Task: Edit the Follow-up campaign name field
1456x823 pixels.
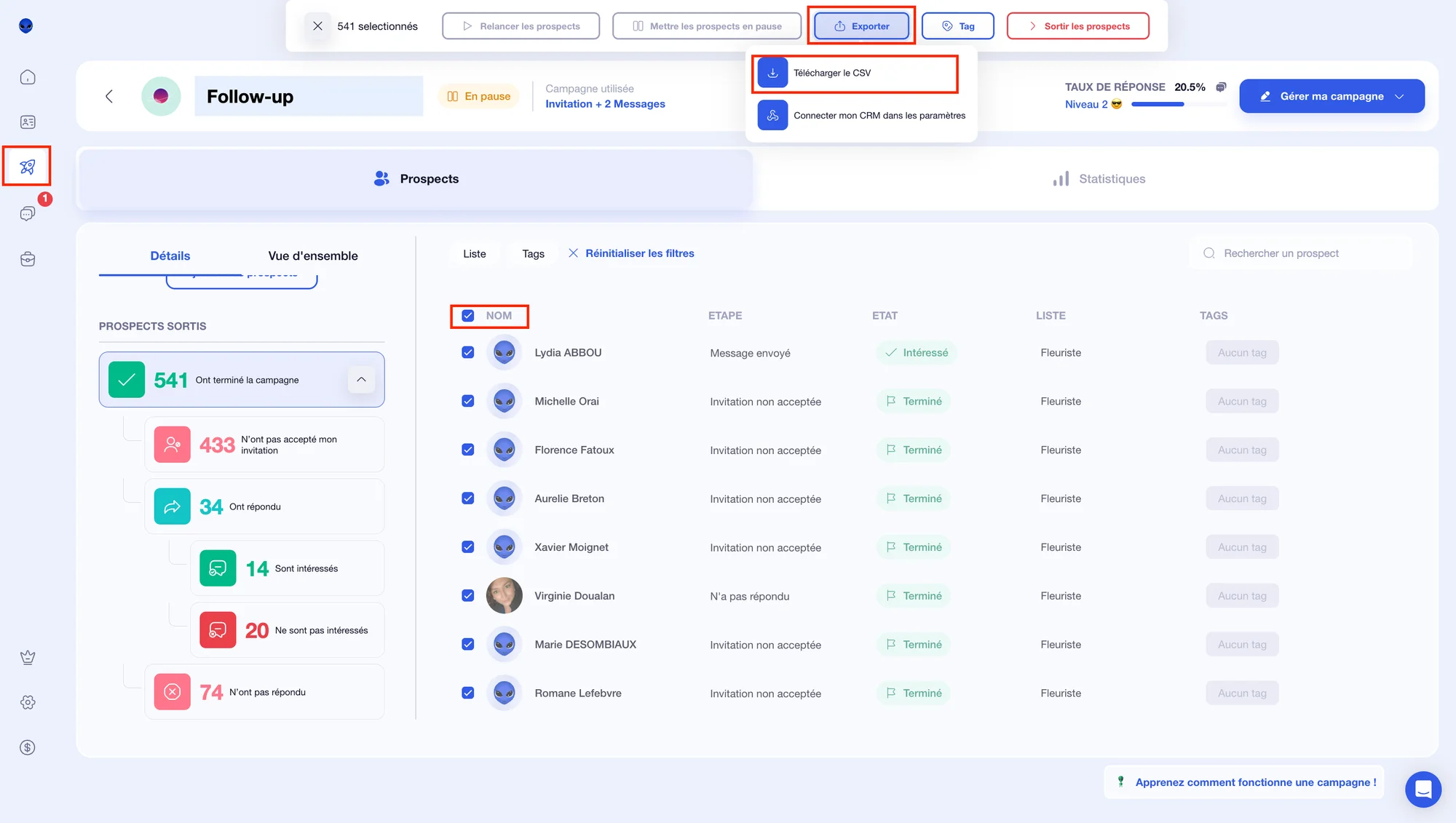Action: click(309, 96)
